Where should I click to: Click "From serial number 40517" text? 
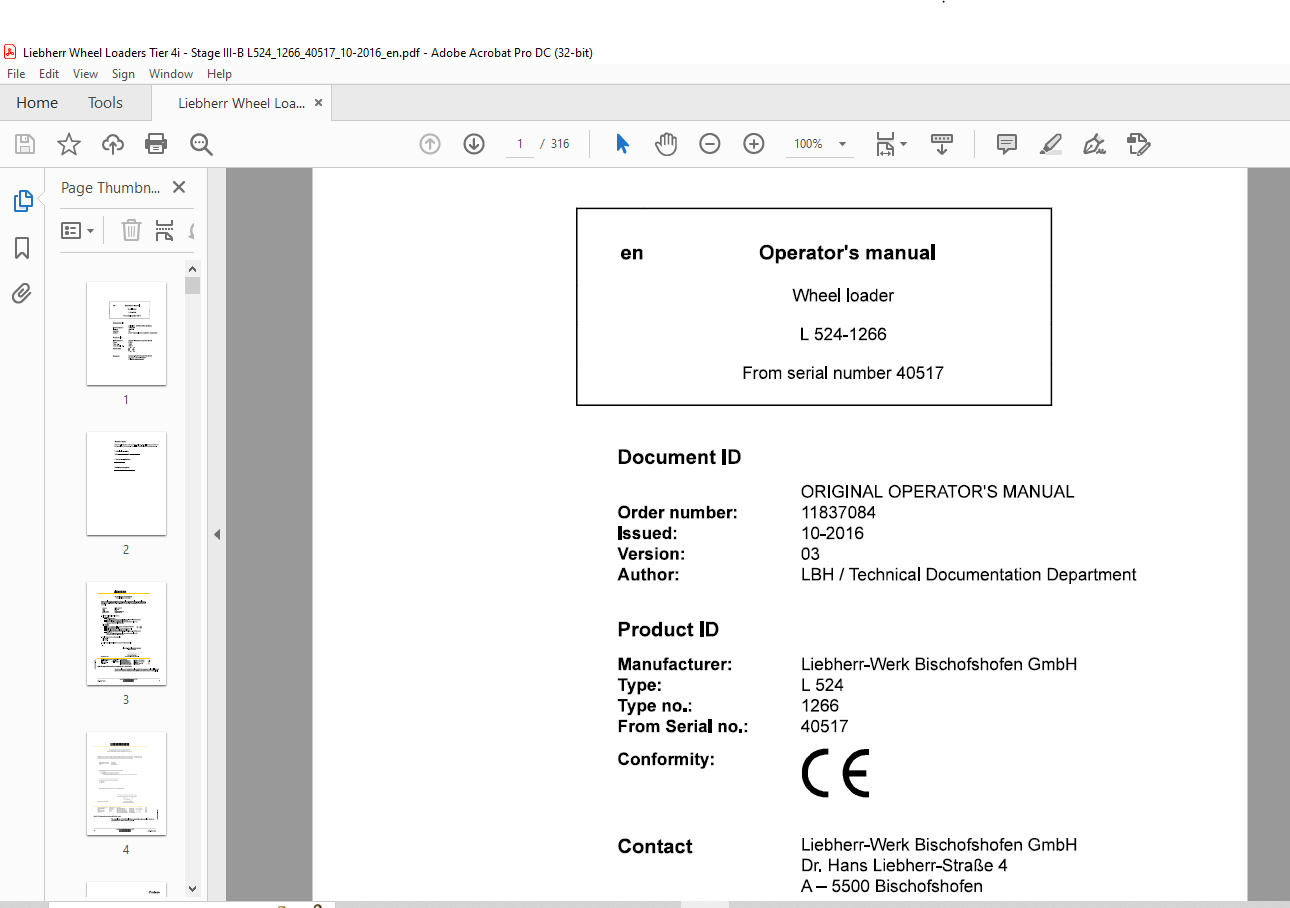point(843,373)
